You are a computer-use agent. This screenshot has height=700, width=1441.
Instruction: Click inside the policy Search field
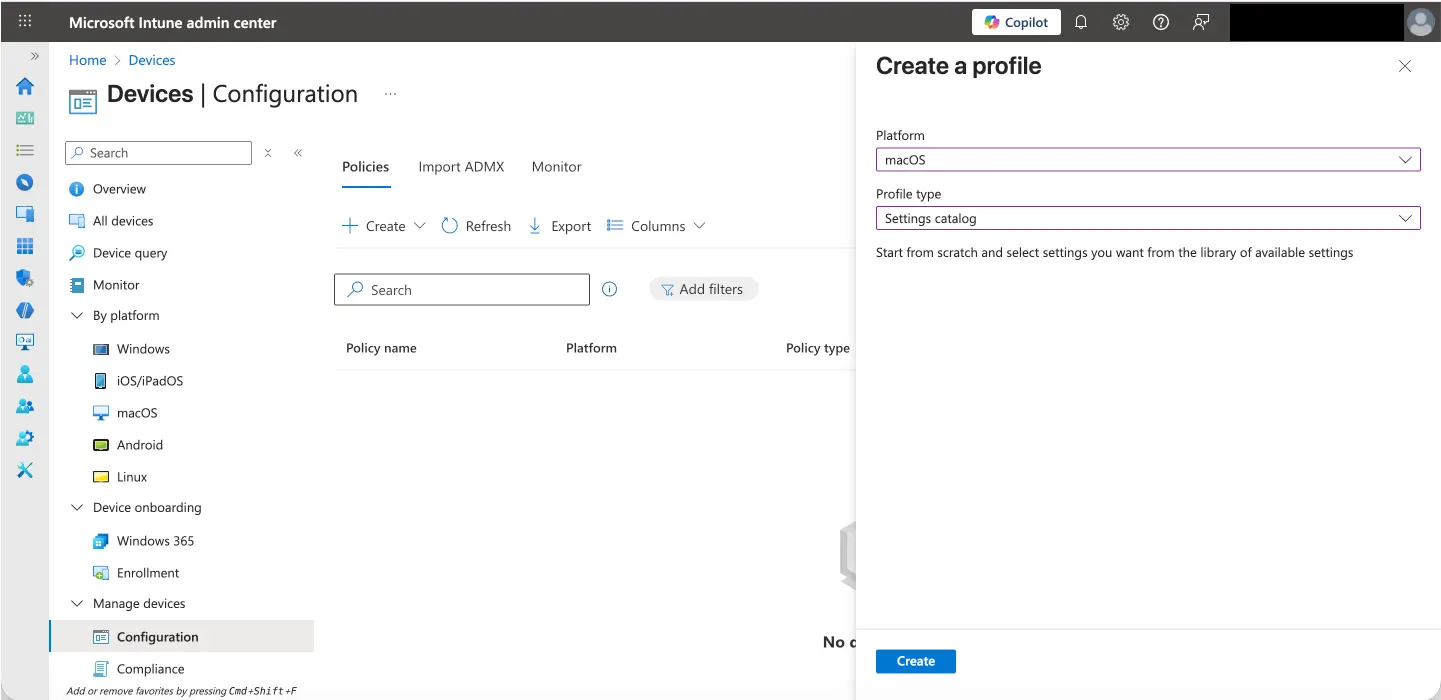tap(460, 289)
